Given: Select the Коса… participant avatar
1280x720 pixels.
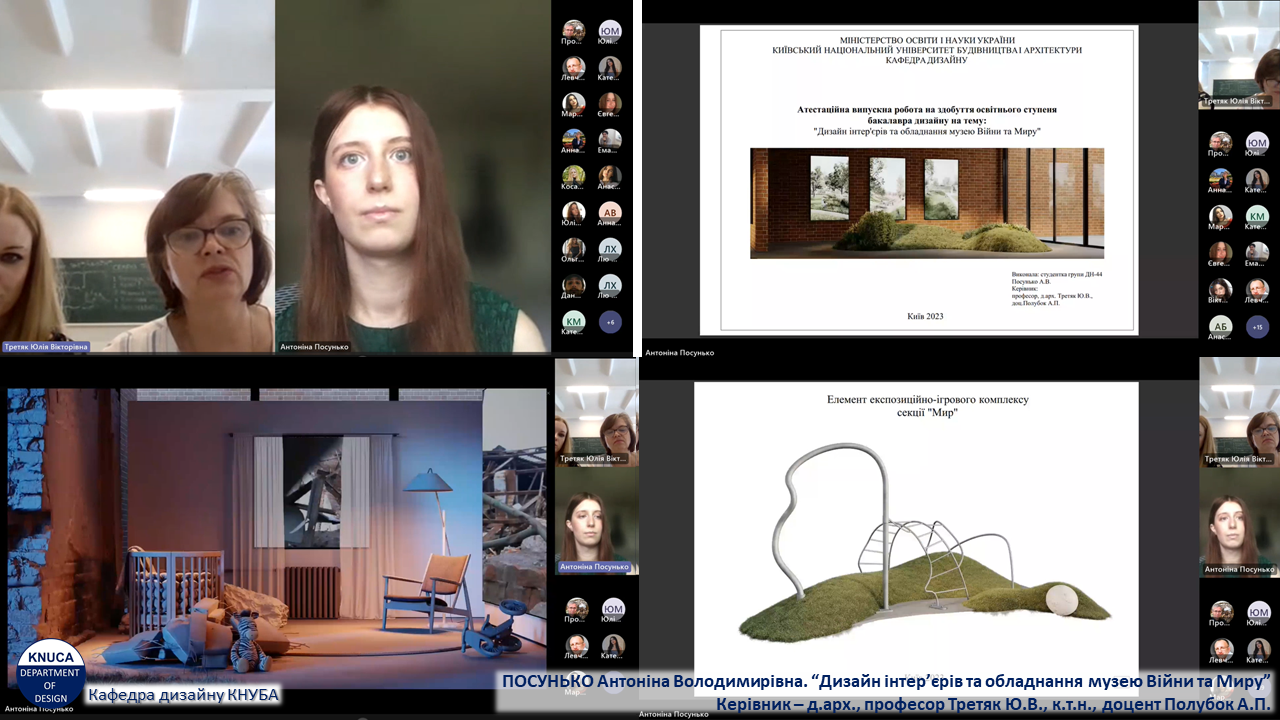Looking at the screenshot, I should (x=573, y=176).
